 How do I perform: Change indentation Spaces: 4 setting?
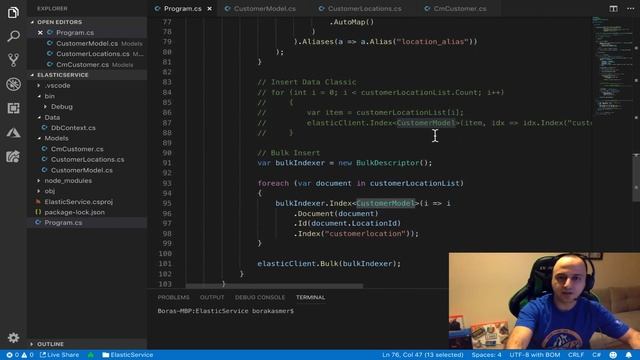coord(487,355)
